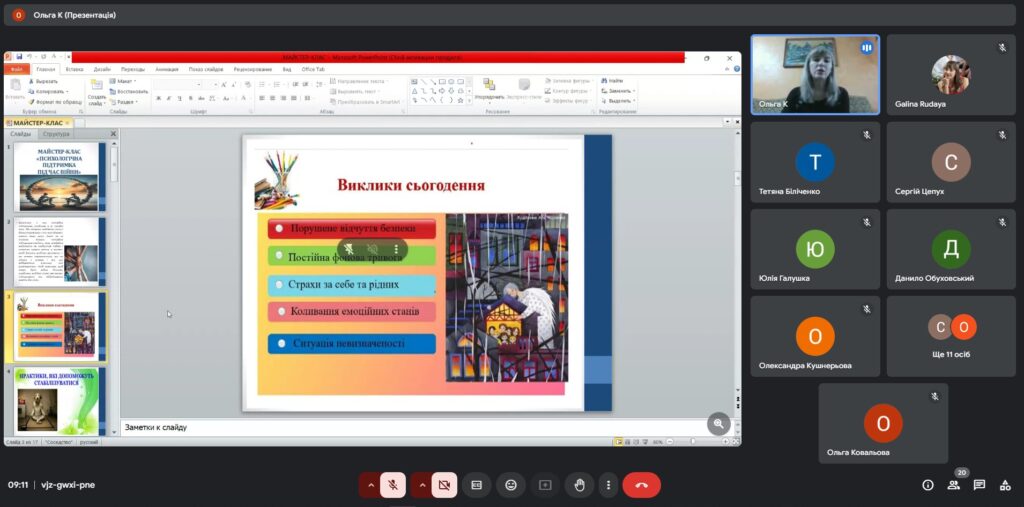
Task: Open chat with everyone
Action: tap(979, 485)
